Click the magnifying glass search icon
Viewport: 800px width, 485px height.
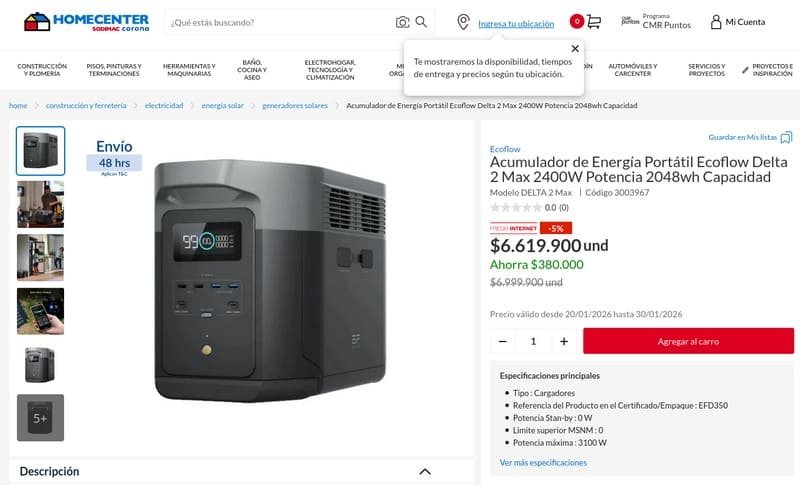[421, 22]
